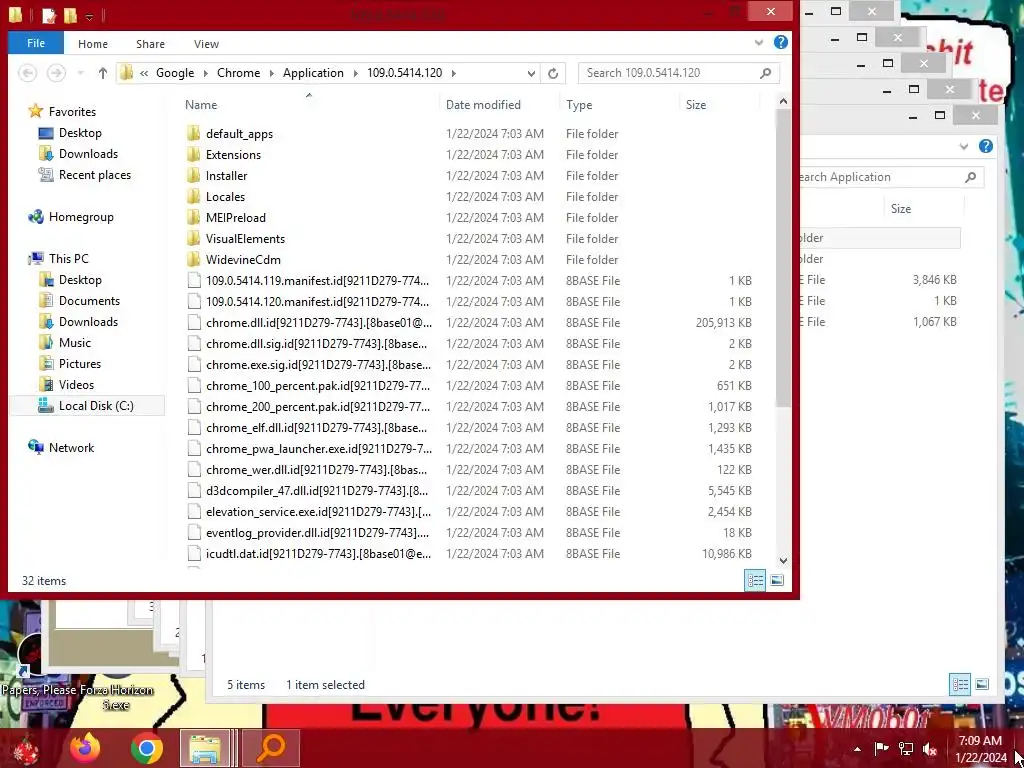Switch to the View ribbon tab
1024x768 pixels.
(x=206, y=44)
